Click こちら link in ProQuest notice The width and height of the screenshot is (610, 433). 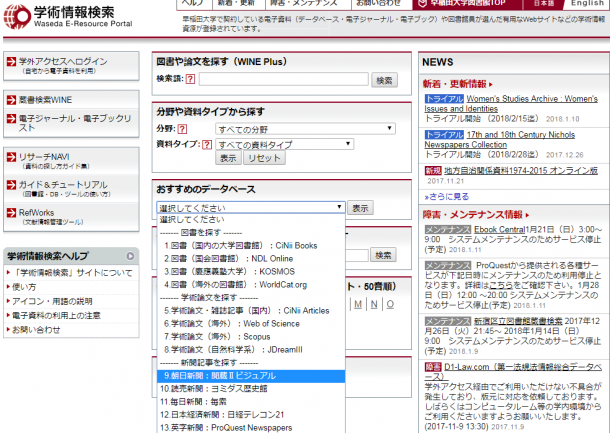tap(500, 285)
